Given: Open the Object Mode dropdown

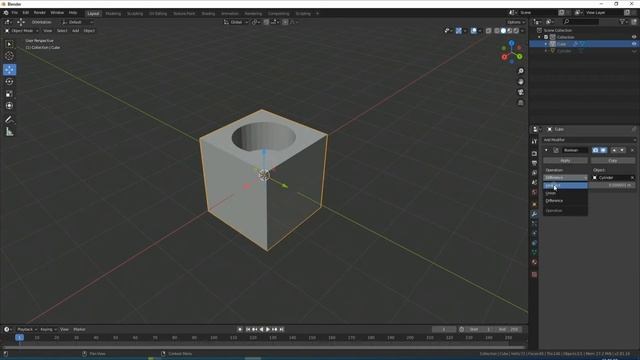Looking at the screenshot, I should [22, 31].
